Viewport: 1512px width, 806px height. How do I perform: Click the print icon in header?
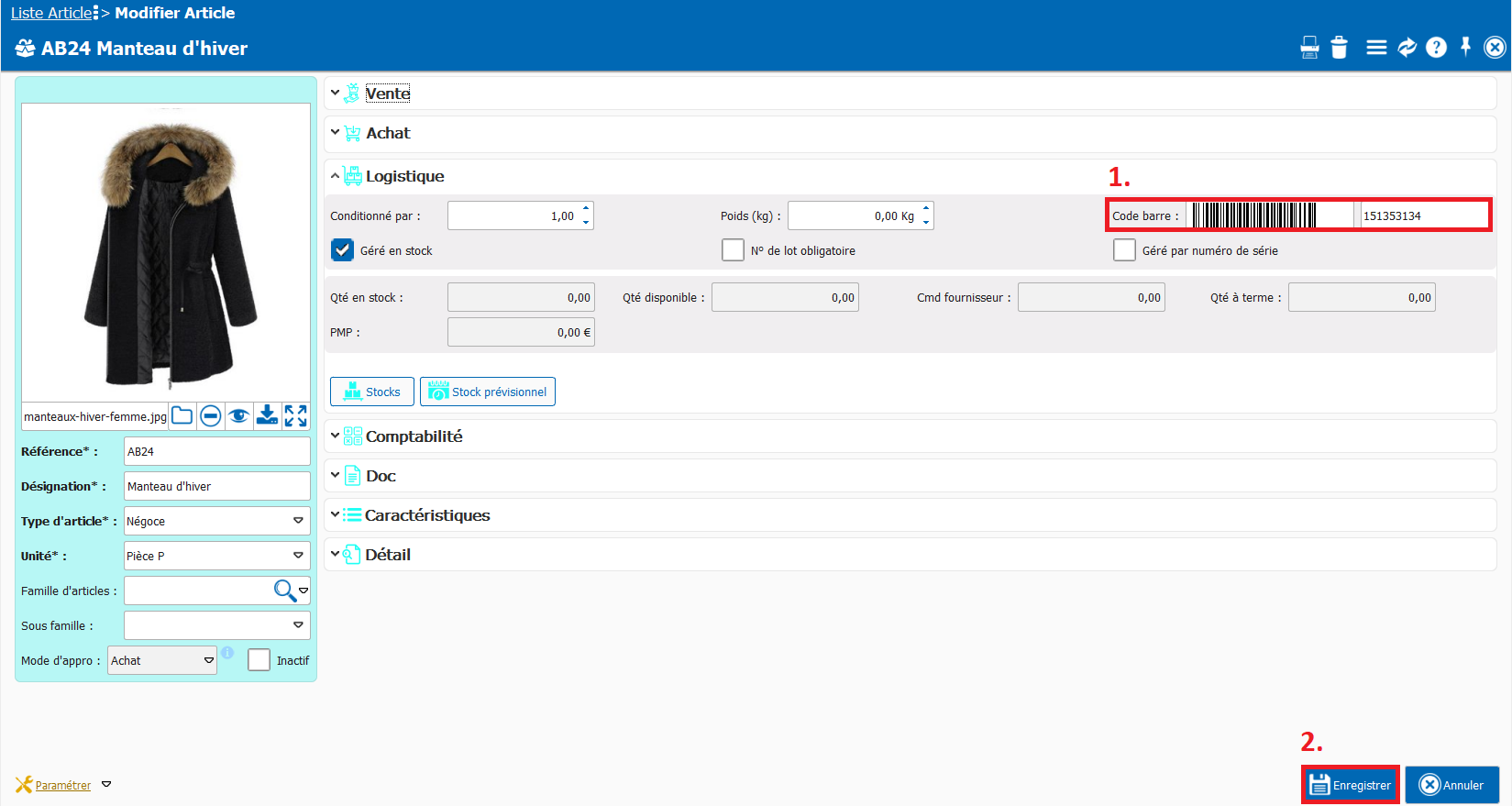(x=1309, y=48)
